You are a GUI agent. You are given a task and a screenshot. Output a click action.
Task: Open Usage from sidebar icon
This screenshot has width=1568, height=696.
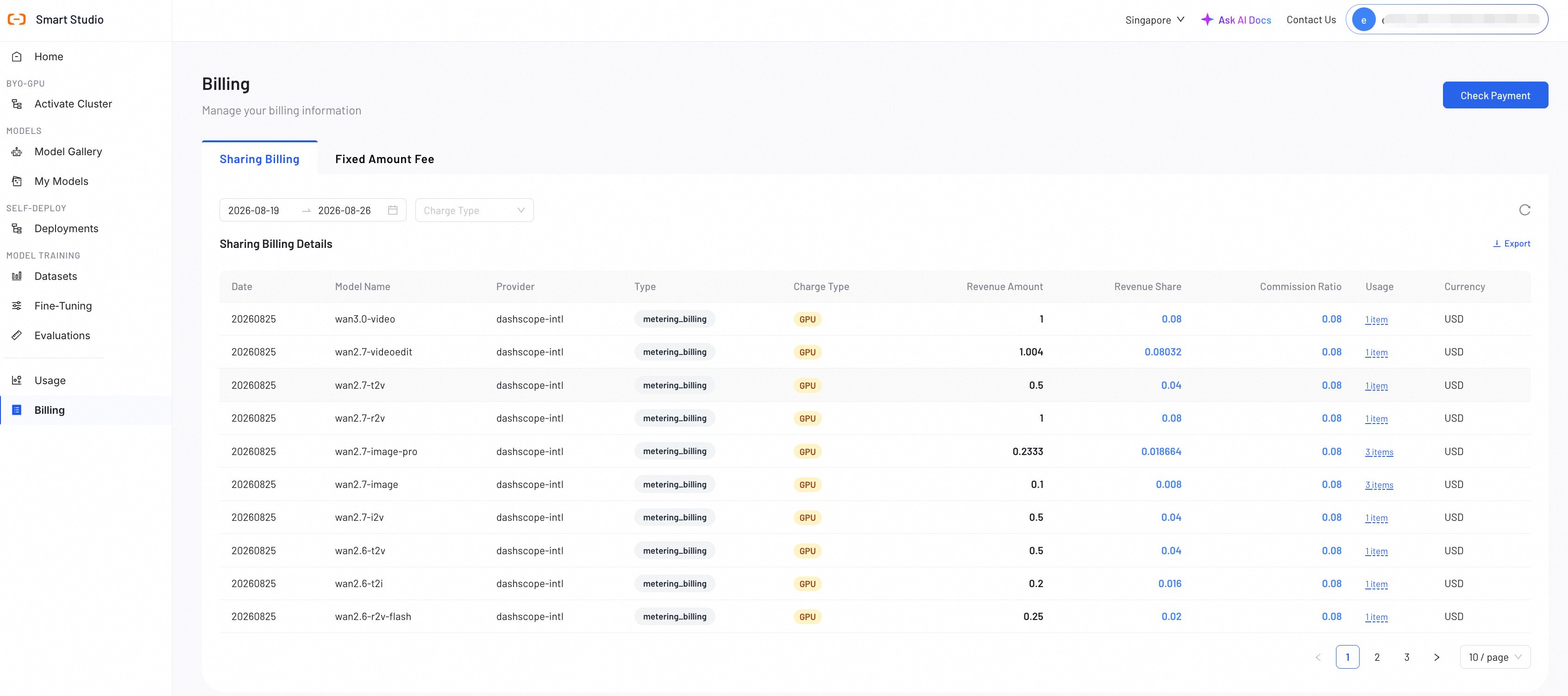17,380
